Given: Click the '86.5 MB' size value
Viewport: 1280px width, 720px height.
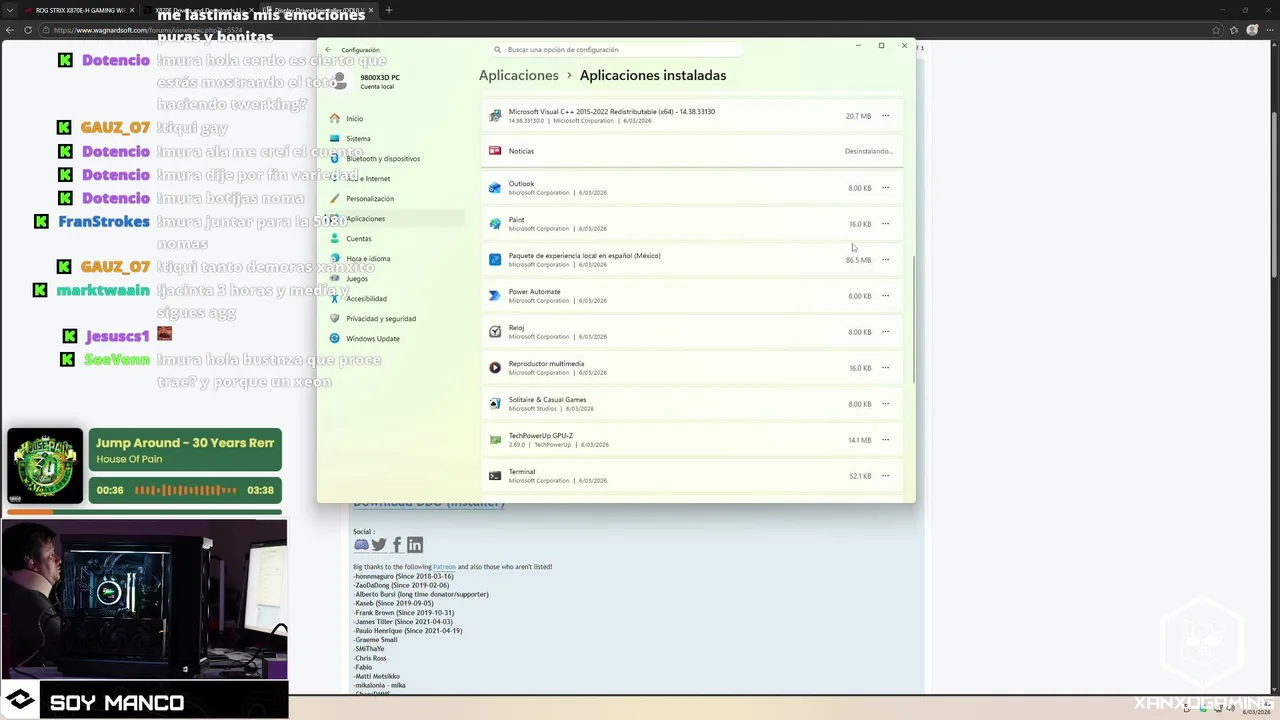Looking at the screenshot, I should (858, 260).
